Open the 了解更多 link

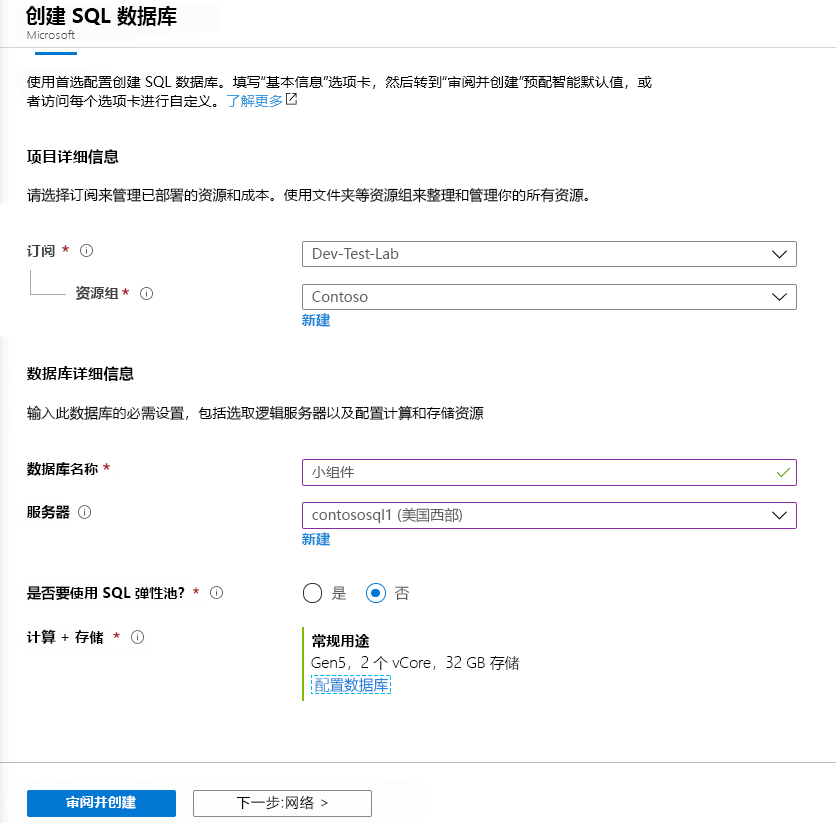(x=255, y=101)
